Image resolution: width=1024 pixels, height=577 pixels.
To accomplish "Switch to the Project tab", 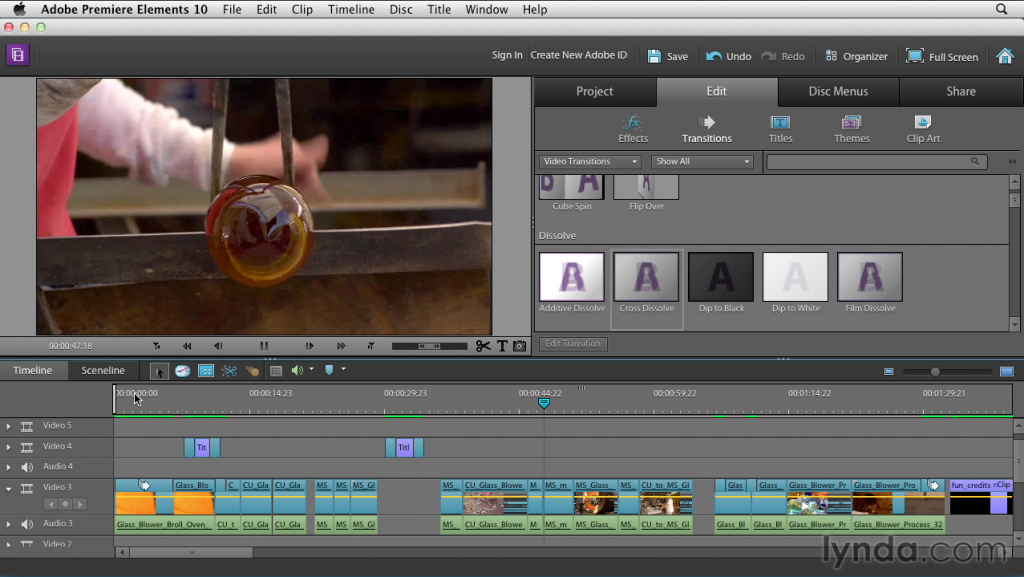I will click(595, 91).
